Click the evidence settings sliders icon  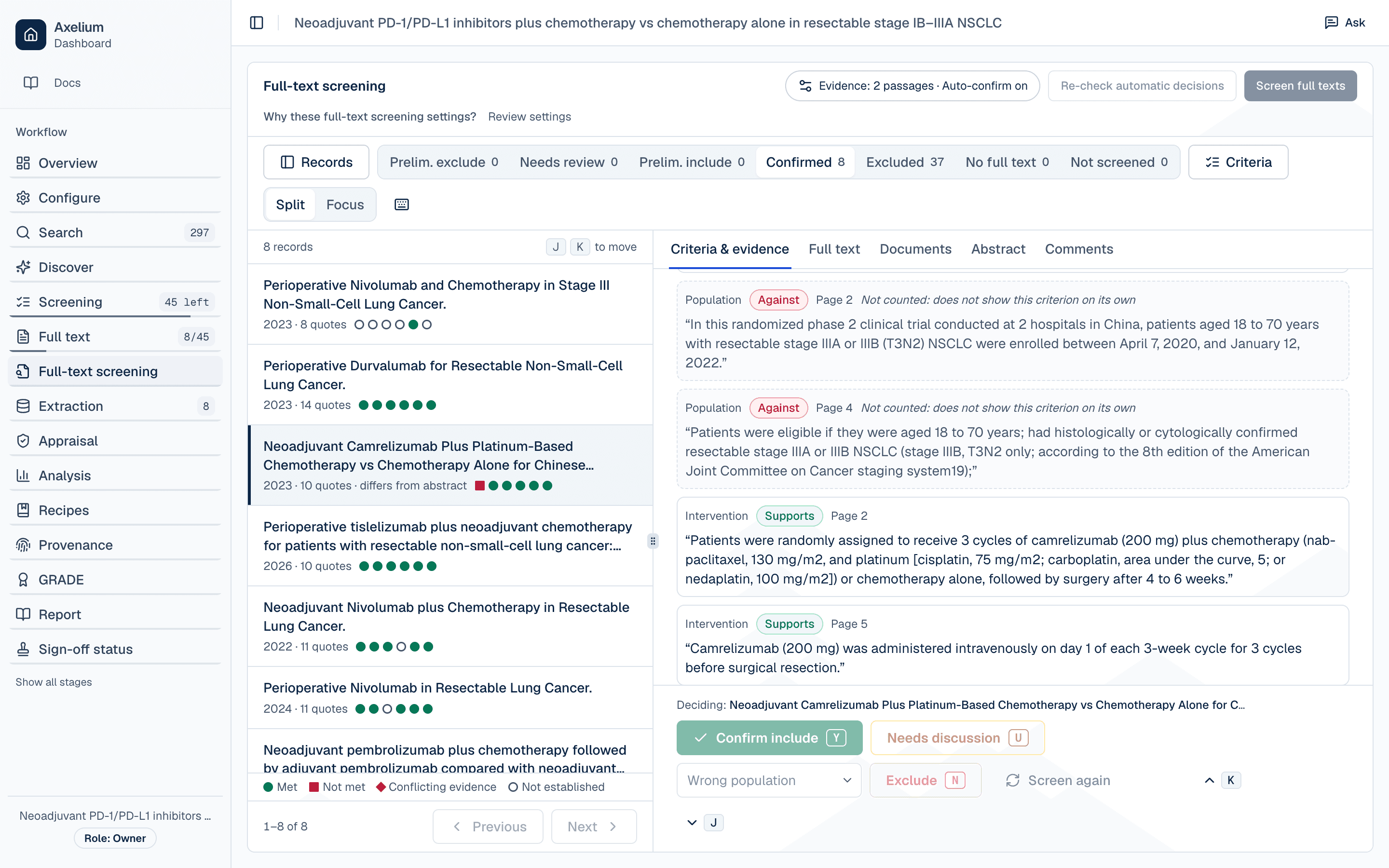(x=805, y=85)
